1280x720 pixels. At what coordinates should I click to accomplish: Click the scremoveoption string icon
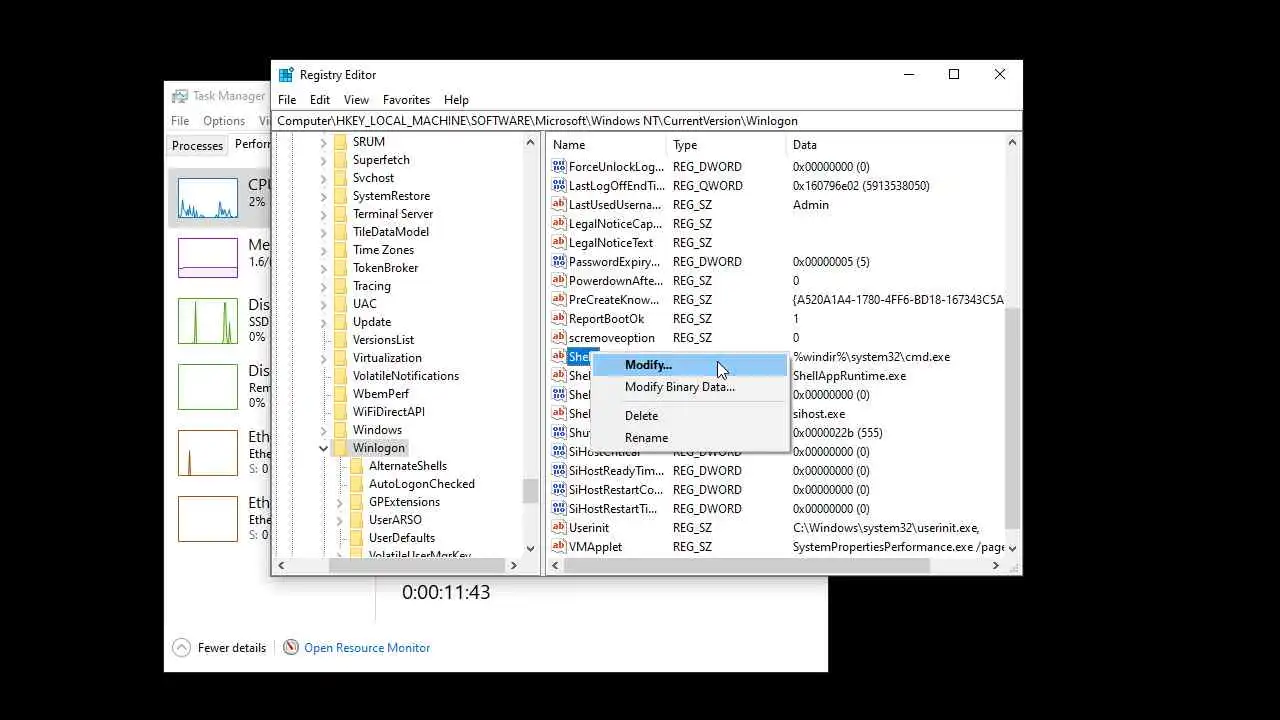559,338
